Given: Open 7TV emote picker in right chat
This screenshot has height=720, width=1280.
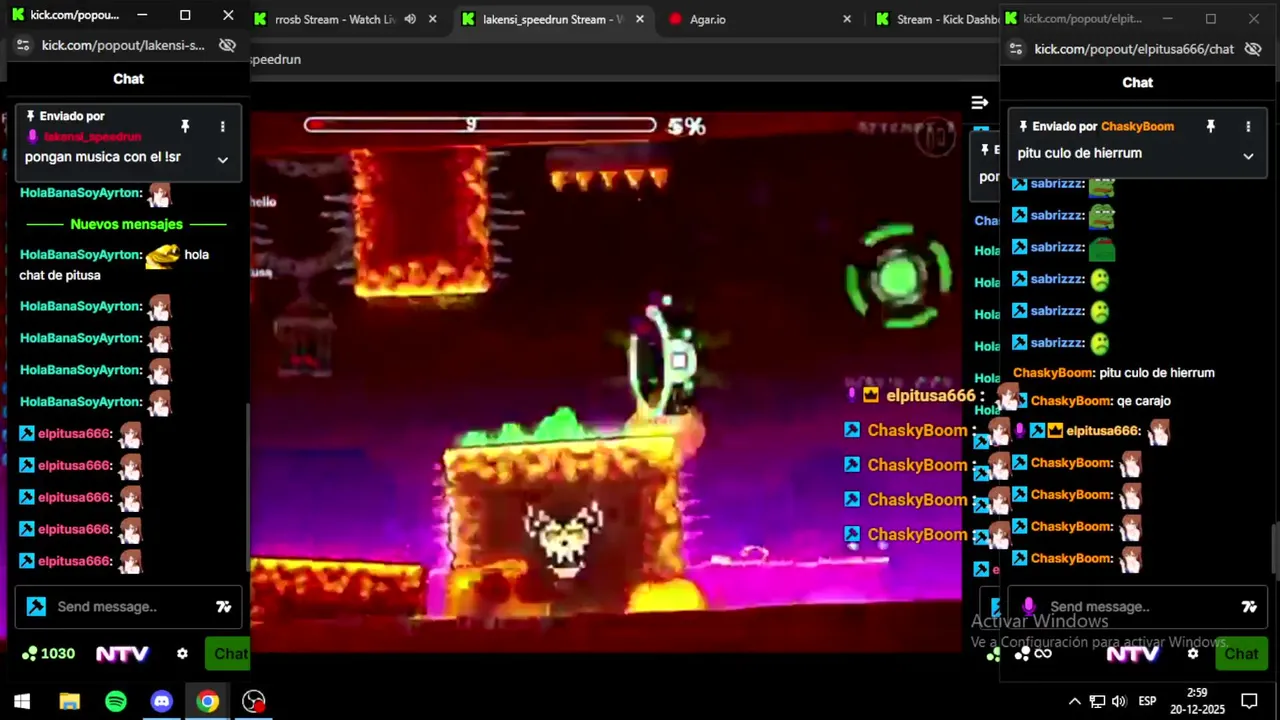Looking at the screenshot, I should 1249,606.
